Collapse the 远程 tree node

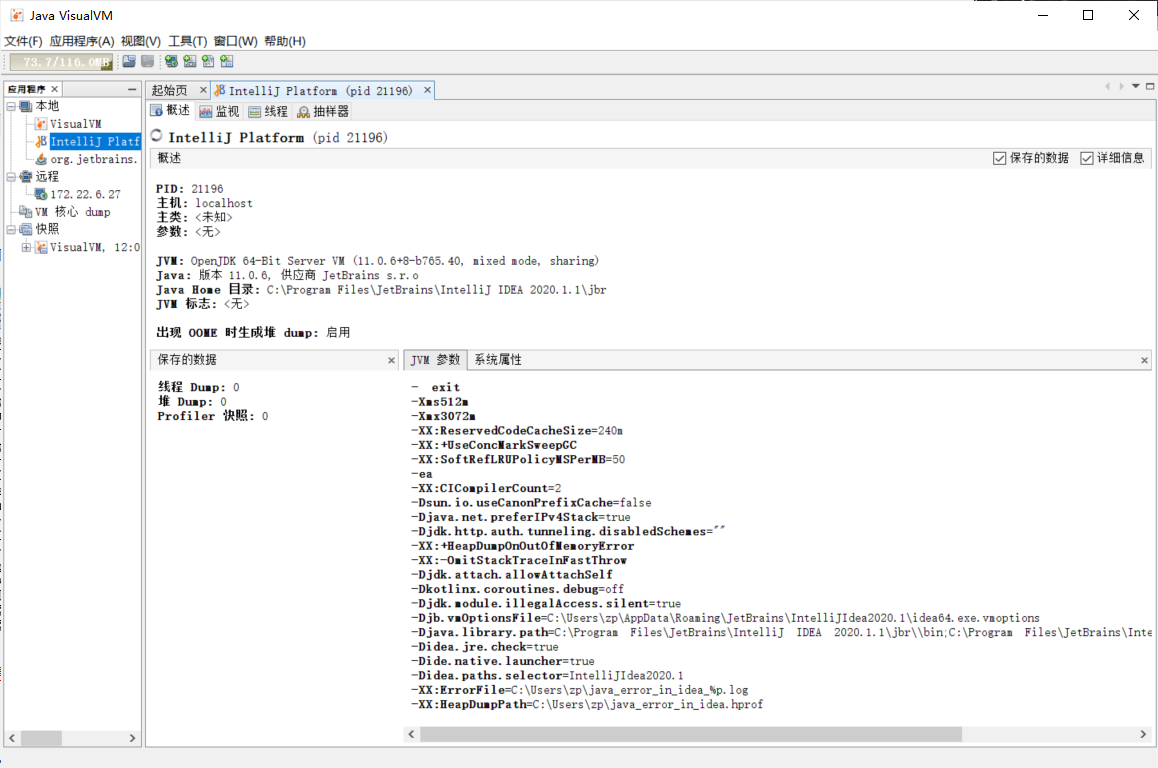11,176
